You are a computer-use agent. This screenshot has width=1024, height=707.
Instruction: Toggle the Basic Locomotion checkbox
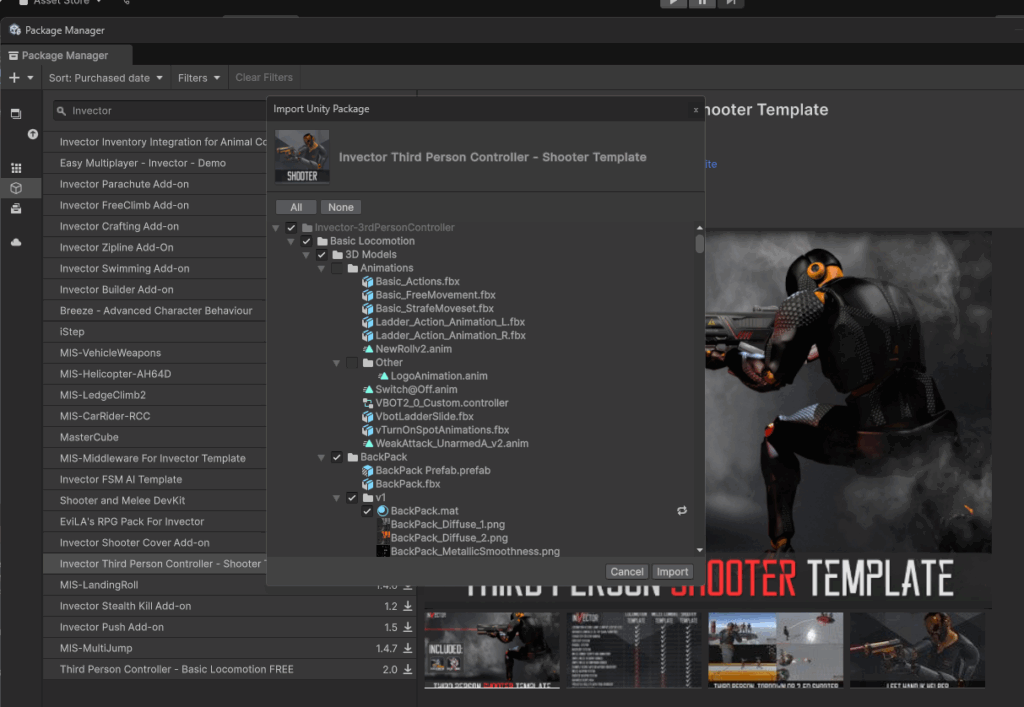[x=306, y=241]
